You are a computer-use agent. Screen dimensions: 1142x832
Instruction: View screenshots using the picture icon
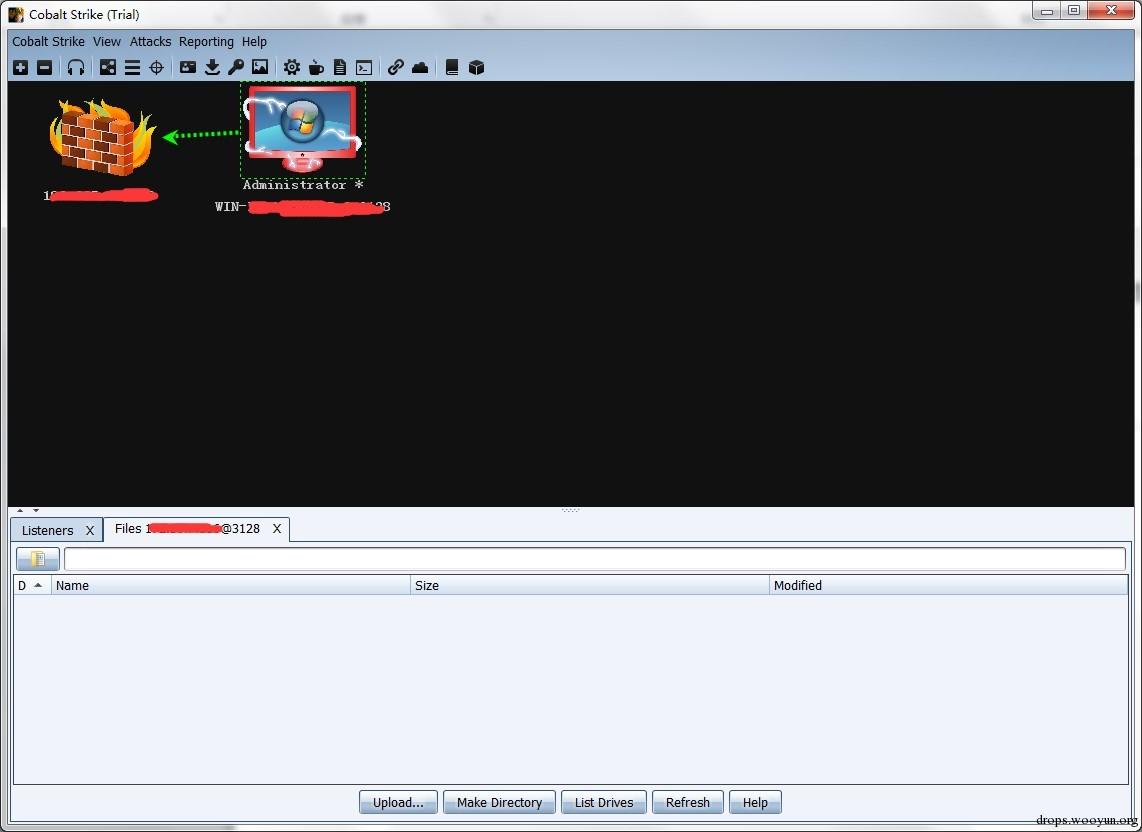coord(260,68)
